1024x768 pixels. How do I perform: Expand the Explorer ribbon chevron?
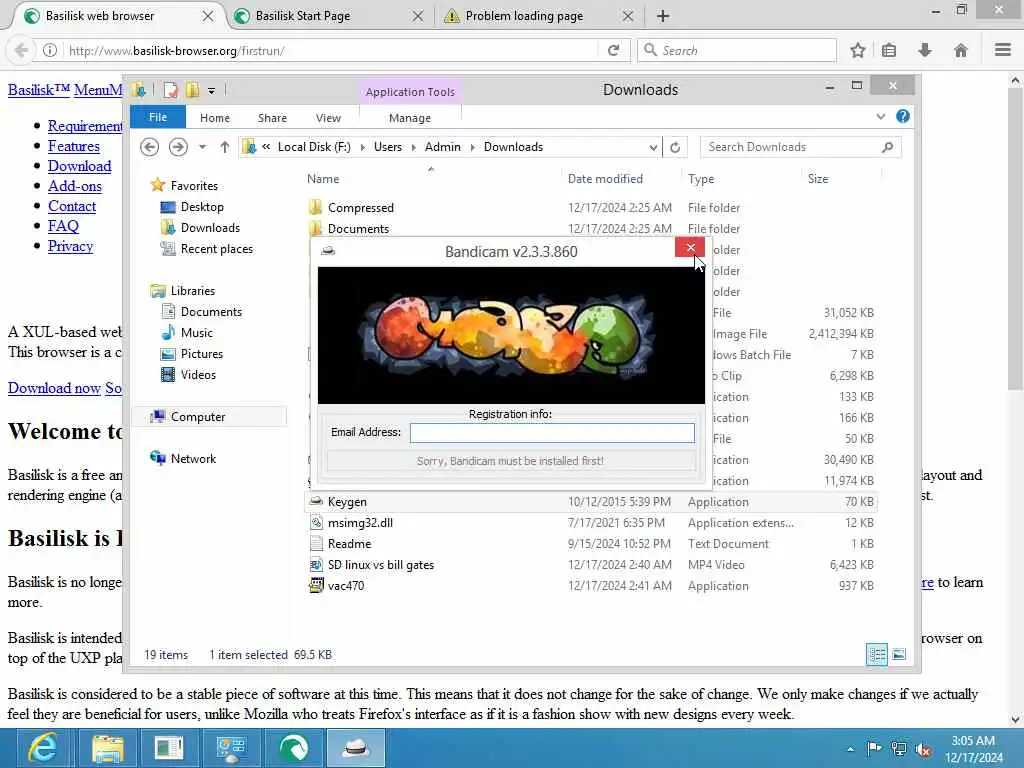point(880,116)
